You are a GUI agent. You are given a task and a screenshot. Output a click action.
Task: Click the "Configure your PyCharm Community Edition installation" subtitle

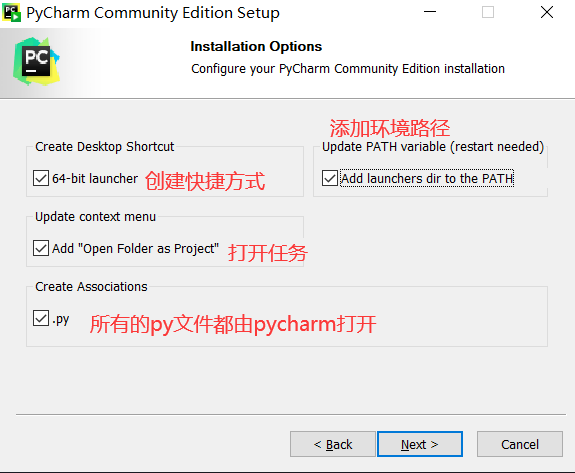(x=348, y=69)
